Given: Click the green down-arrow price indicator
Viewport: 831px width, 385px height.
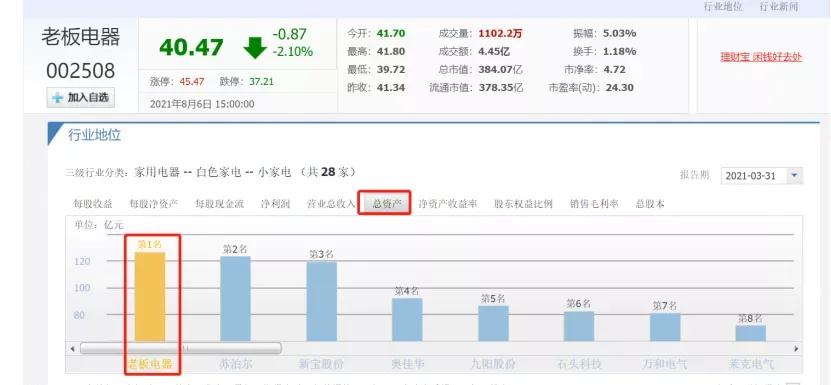Looking at the screenshot, I should point(255,47).
